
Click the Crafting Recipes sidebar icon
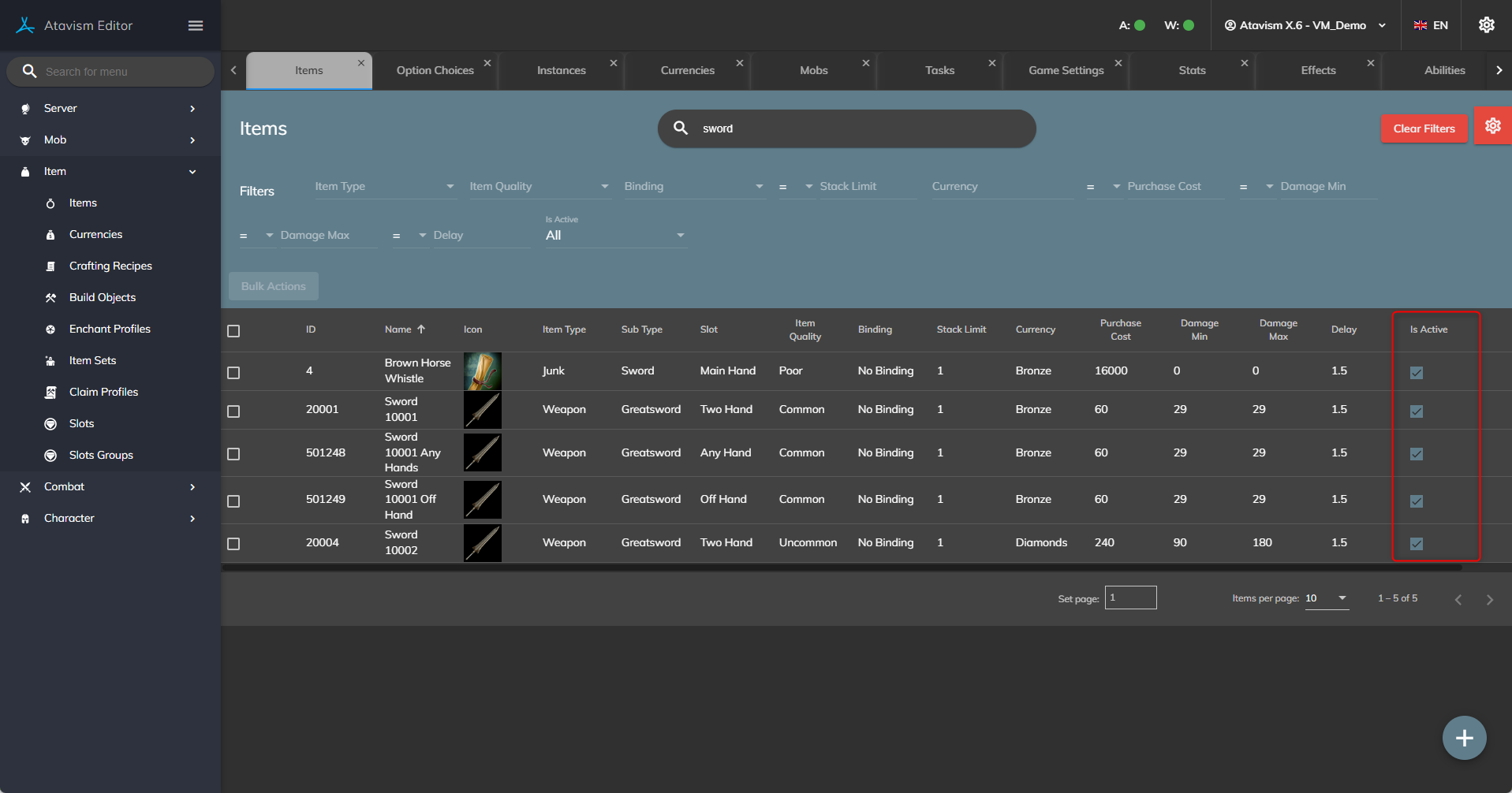(50, 266)
